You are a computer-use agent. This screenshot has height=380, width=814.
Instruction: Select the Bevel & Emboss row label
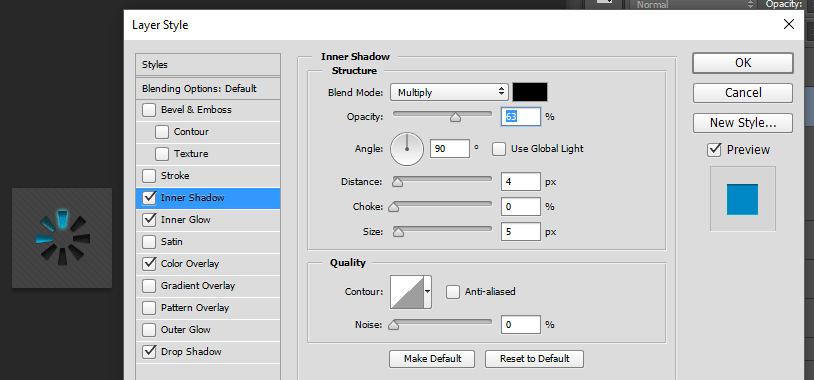[196, 110]
